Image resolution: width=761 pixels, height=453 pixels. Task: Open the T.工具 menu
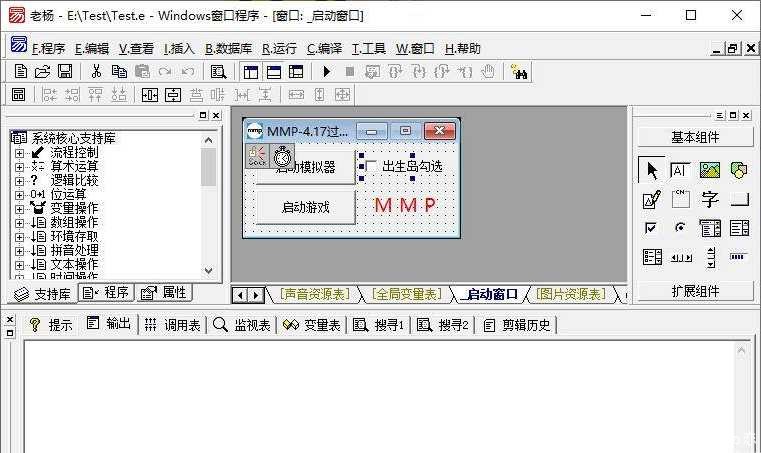369,49
